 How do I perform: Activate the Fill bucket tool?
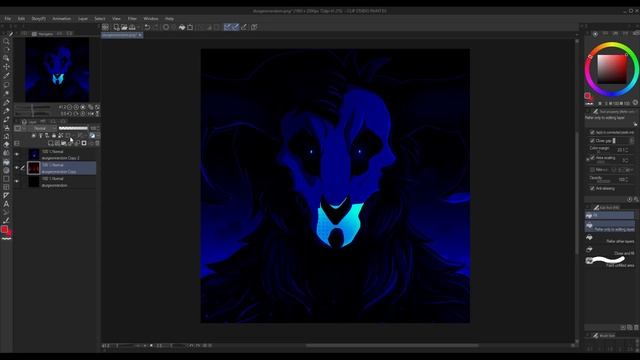click(6, 162)
